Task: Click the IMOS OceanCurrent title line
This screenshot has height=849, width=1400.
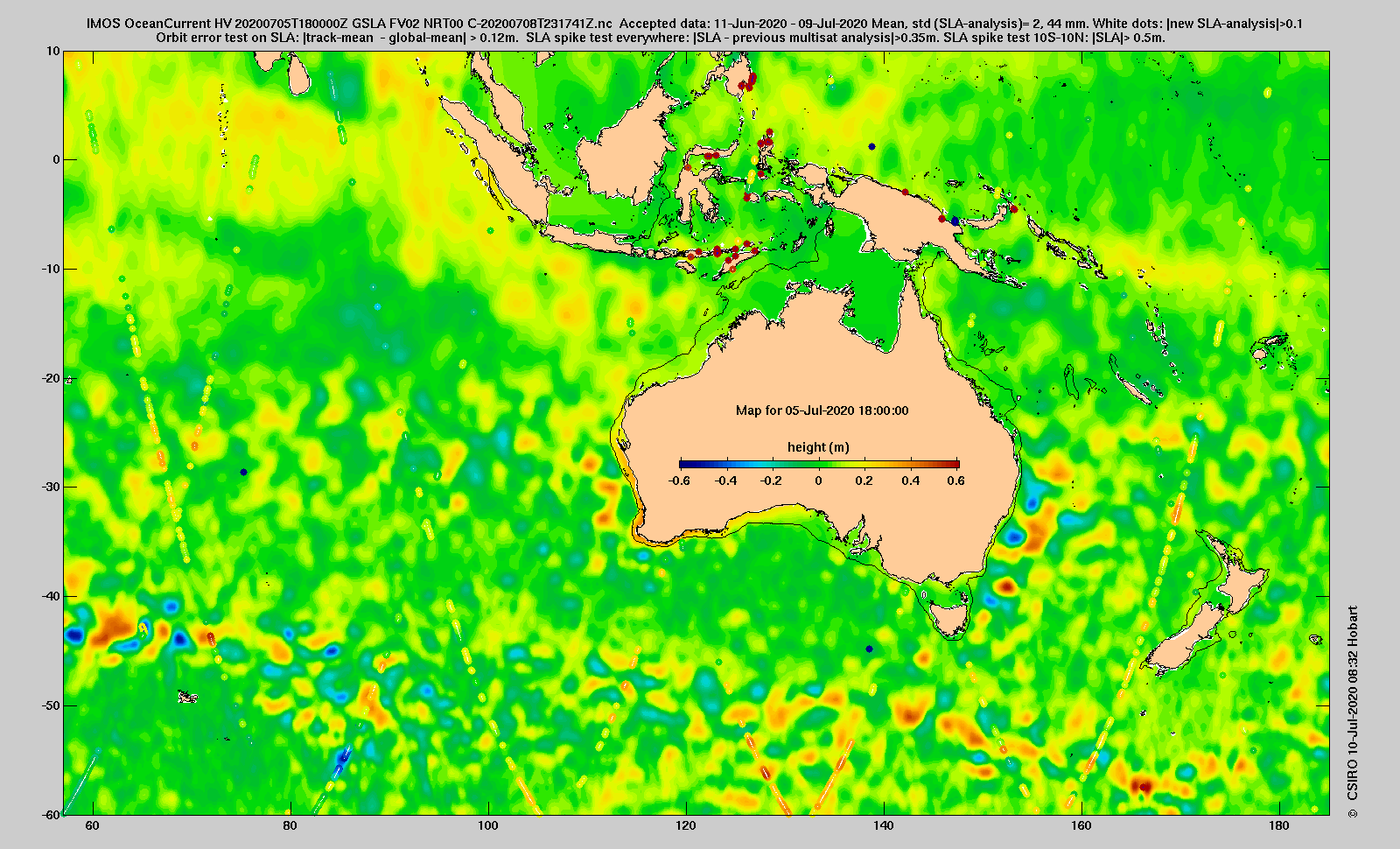Action: coord(694,24)
